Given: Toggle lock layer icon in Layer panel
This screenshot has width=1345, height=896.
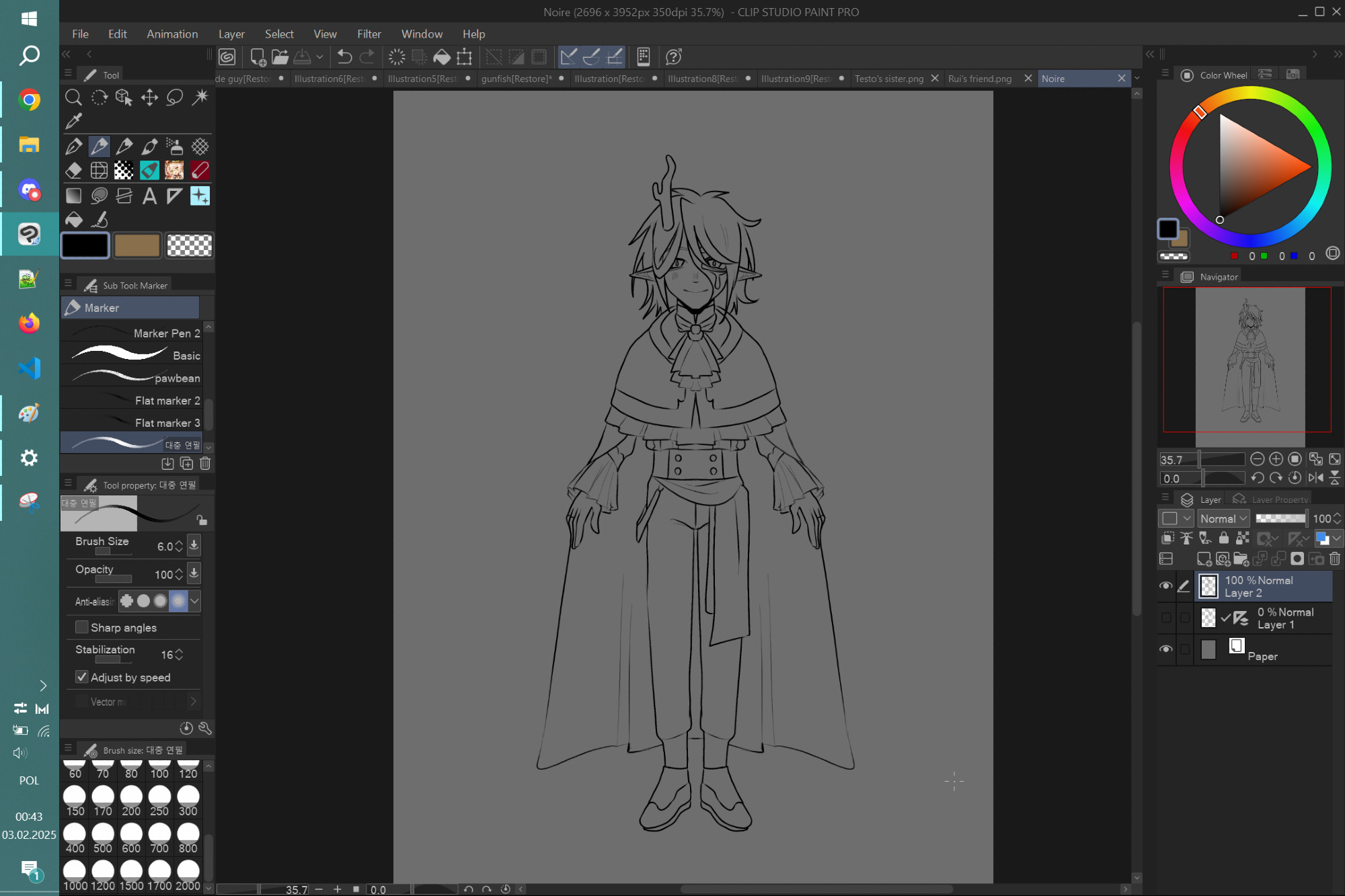Looking at the screenshot, I should pos(1224,538).
